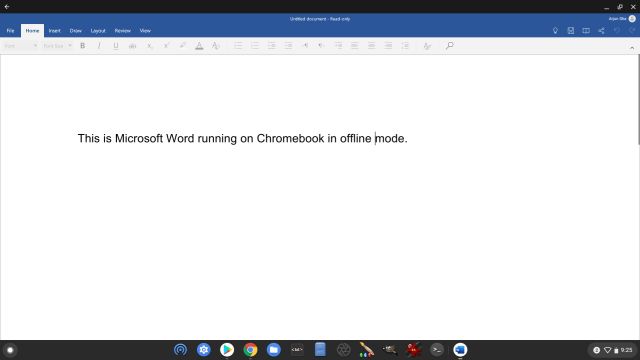640x360 pixels.
Task: Clear text formatting with the A icon
Action: point(216,46)
